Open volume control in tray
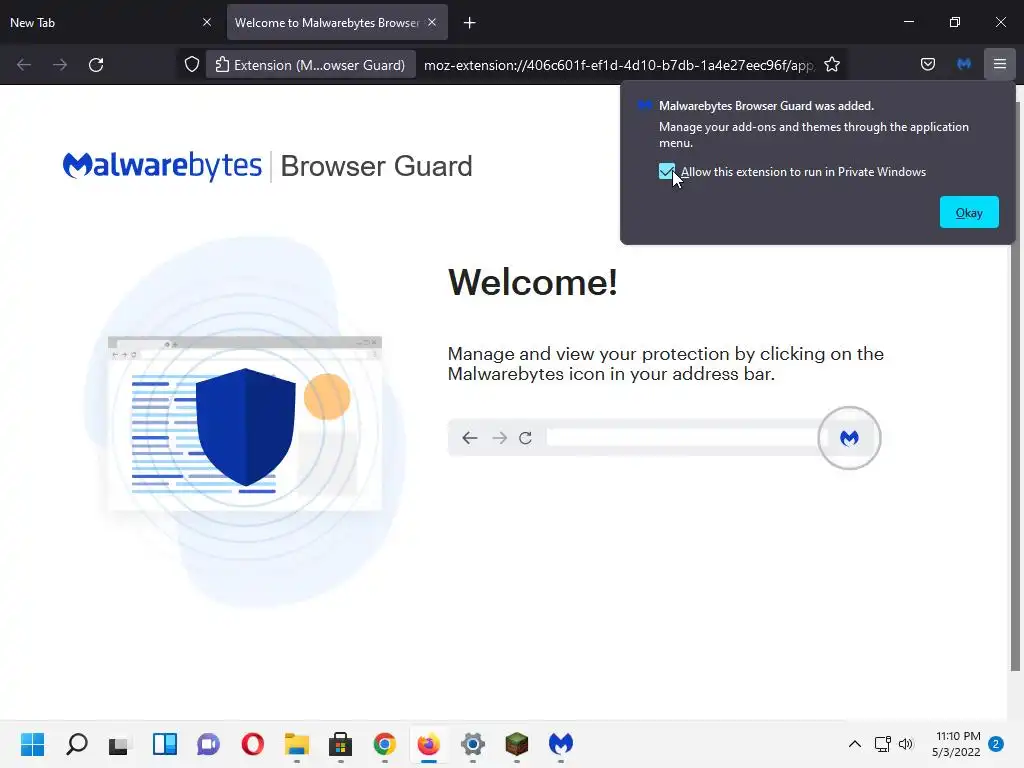The image size is (1024, 768). 906,744
